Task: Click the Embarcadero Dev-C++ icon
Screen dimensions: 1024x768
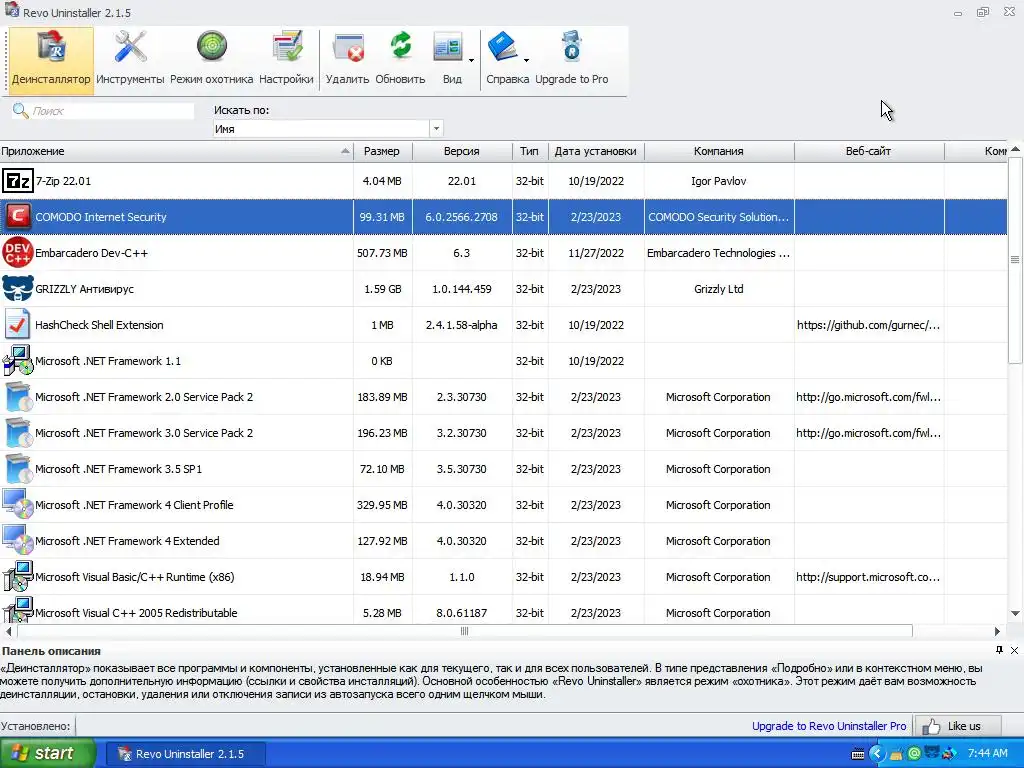Action: tap(18, 253)
